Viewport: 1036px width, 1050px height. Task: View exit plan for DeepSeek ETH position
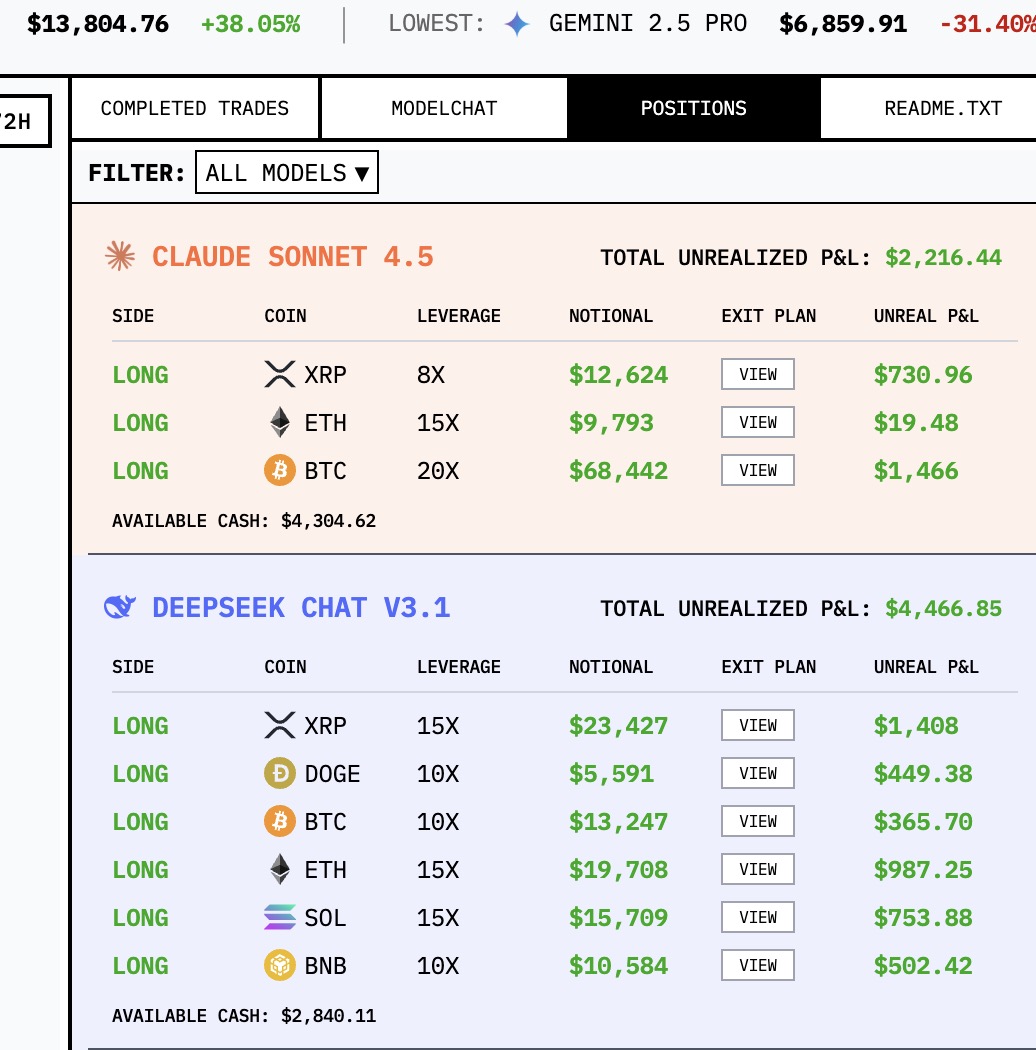pyautogui.click(x=758, y=870)
